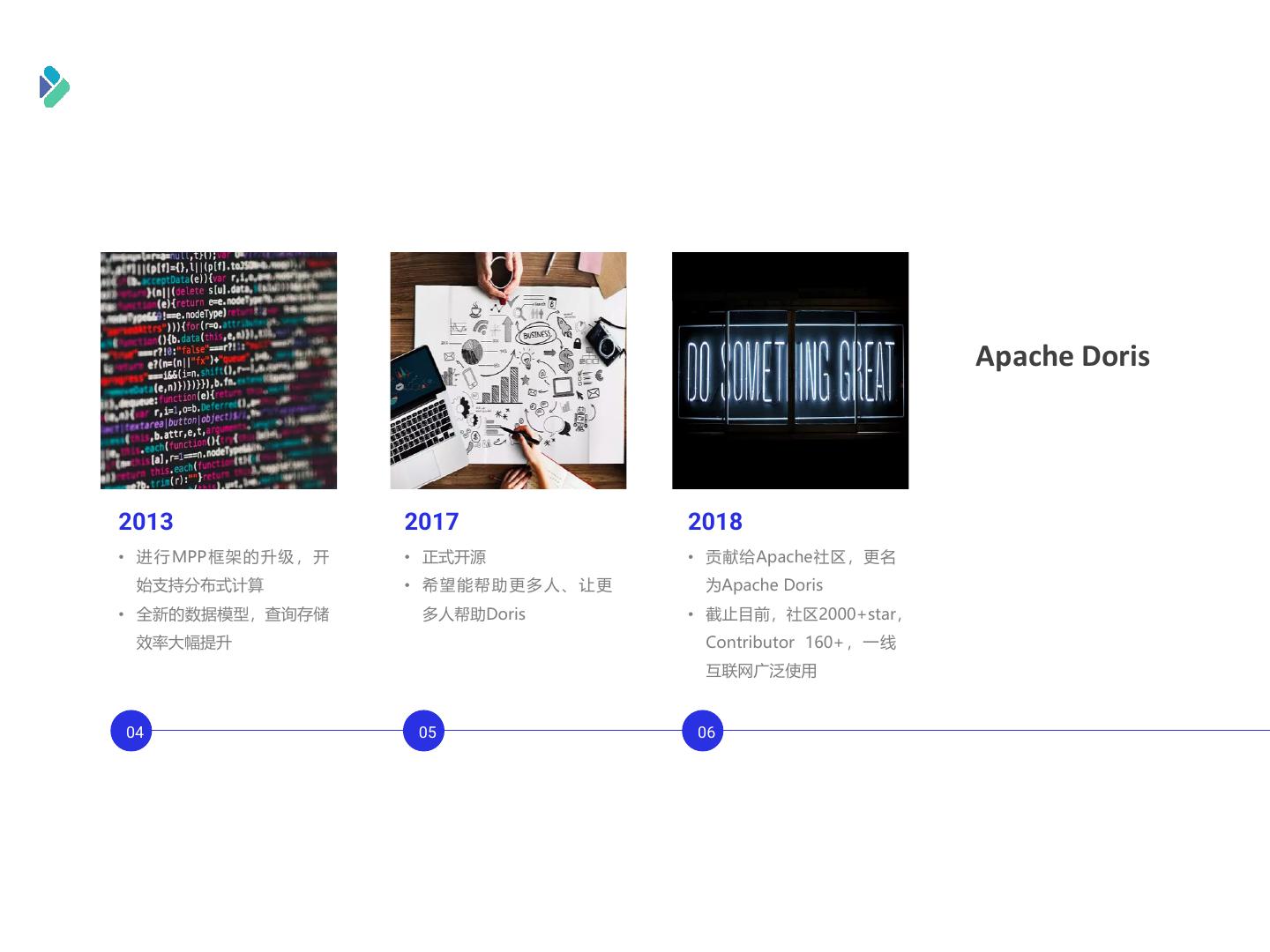This screenshot has height=952, width=1270.
Task: Click the text line '为Apache Doris'
Action: (764, 585)
